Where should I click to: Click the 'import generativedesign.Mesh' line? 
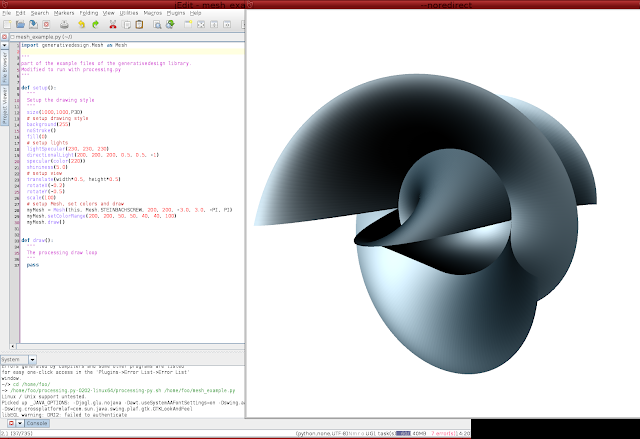(74, 45)
